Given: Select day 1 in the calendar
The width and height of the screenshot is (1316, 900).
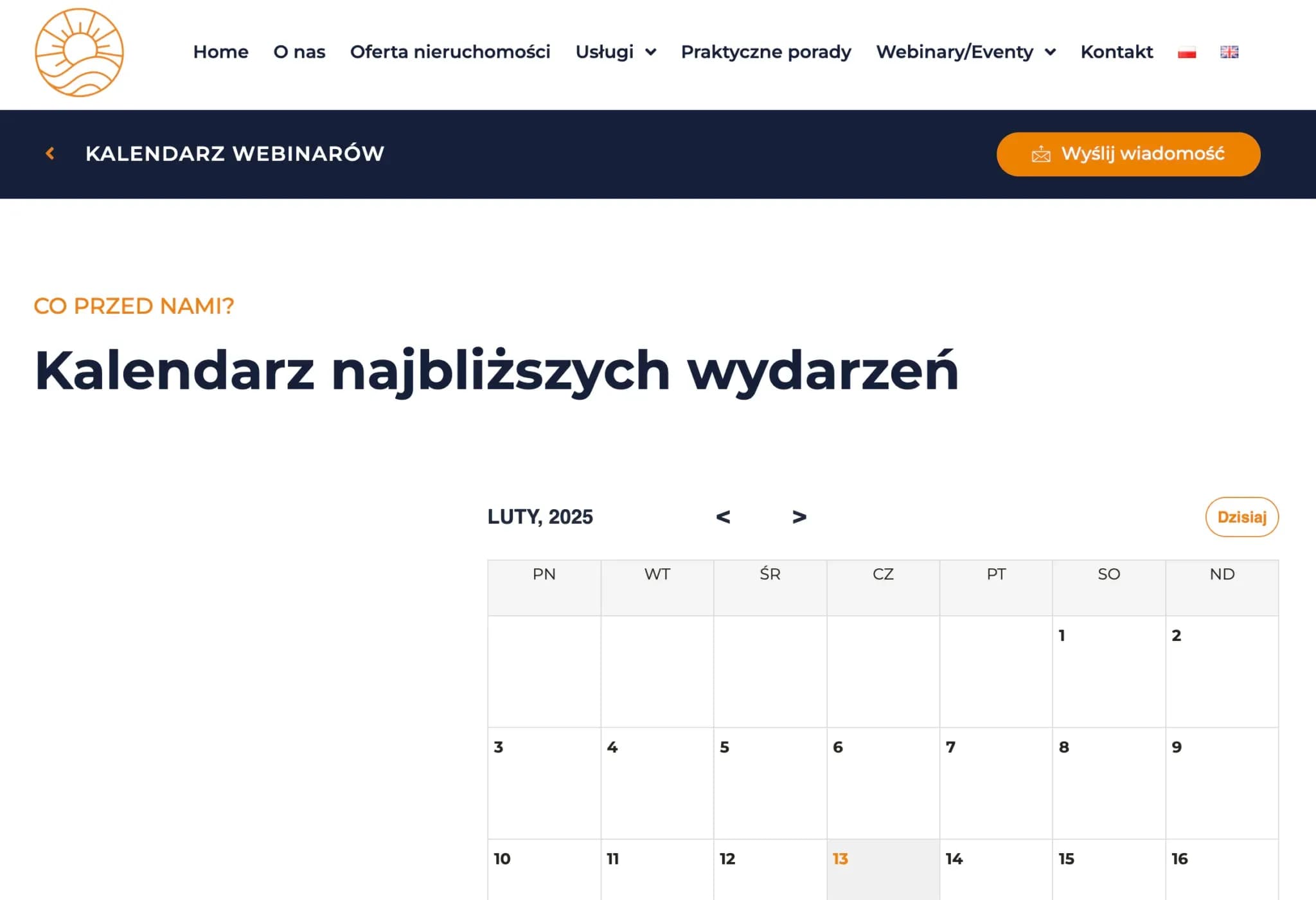Looking at the screenshot, I should pyautogui.click(x=1108, y=671).
